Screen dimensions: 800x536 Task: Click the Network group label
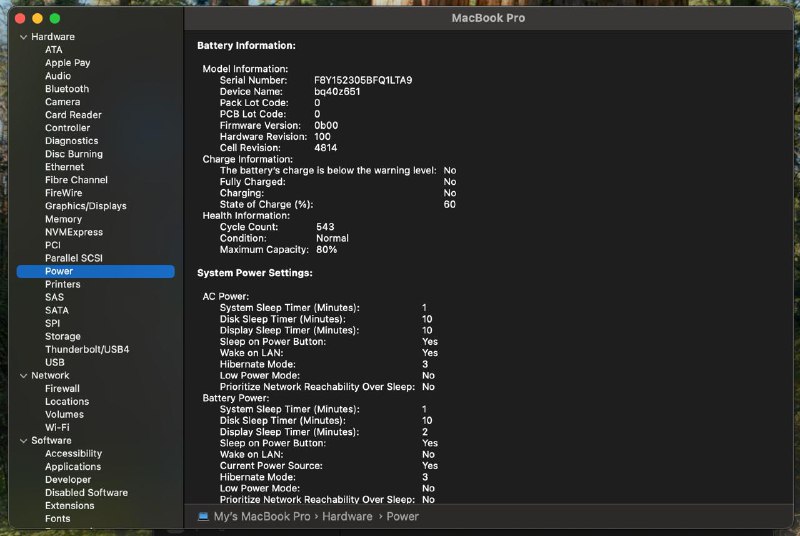(x=50, y=375)
